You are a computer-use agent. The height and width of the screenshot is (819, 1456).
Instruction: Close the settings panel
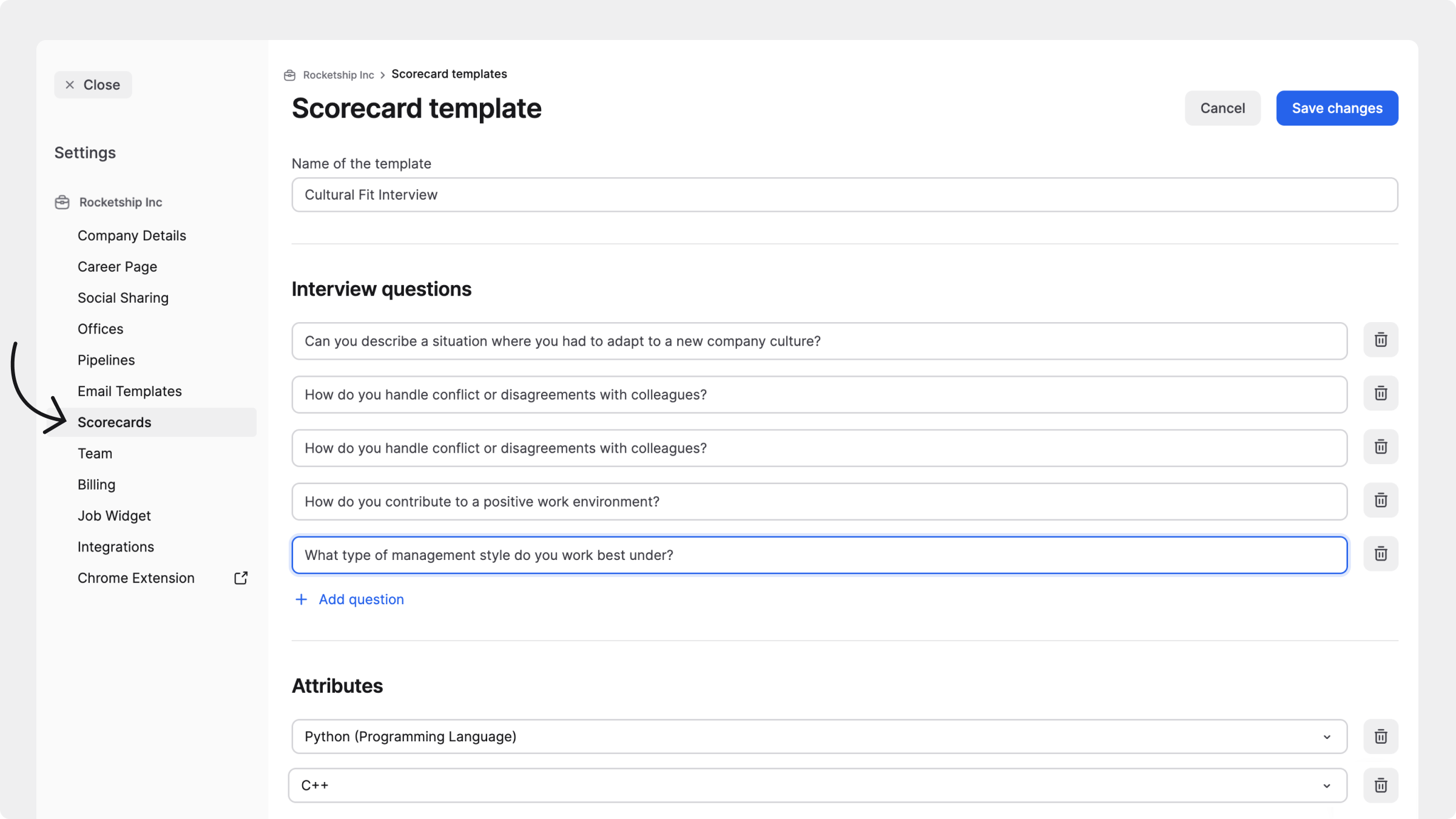(x=93, y=85)
